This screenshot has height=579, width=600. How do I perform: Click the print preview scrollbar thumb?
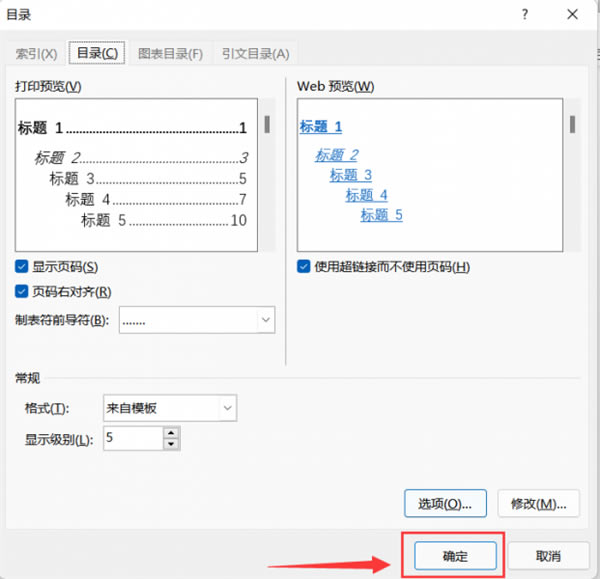(x=267, y=124)
